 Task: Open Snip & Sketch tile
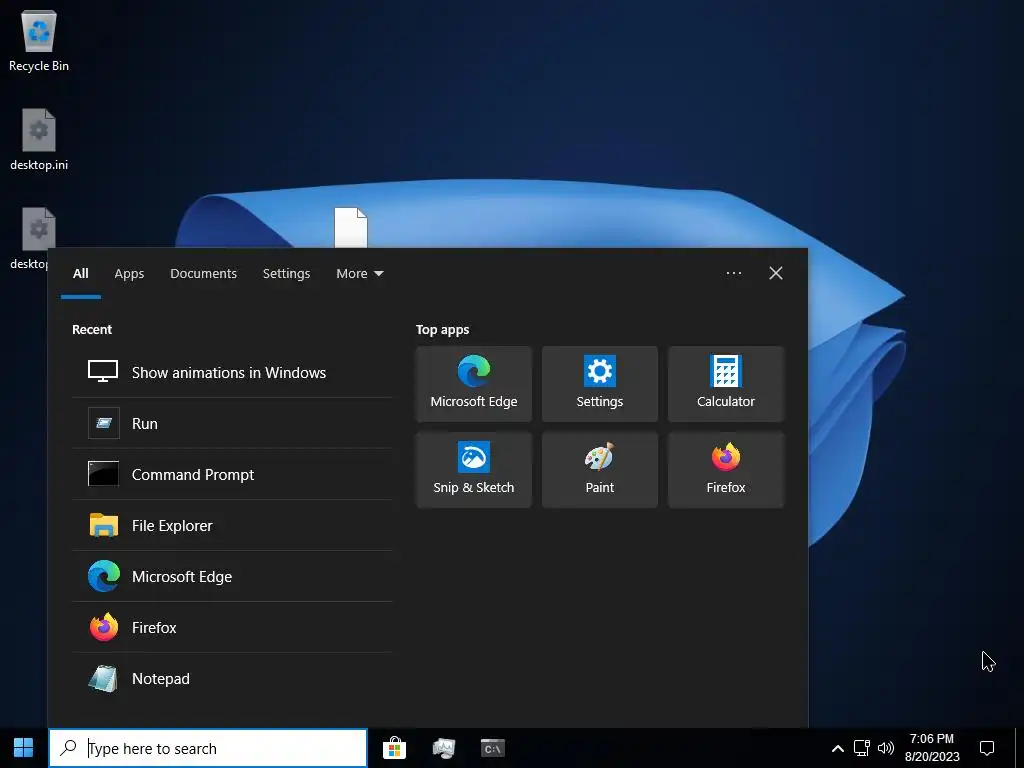(x=473, y=470)
